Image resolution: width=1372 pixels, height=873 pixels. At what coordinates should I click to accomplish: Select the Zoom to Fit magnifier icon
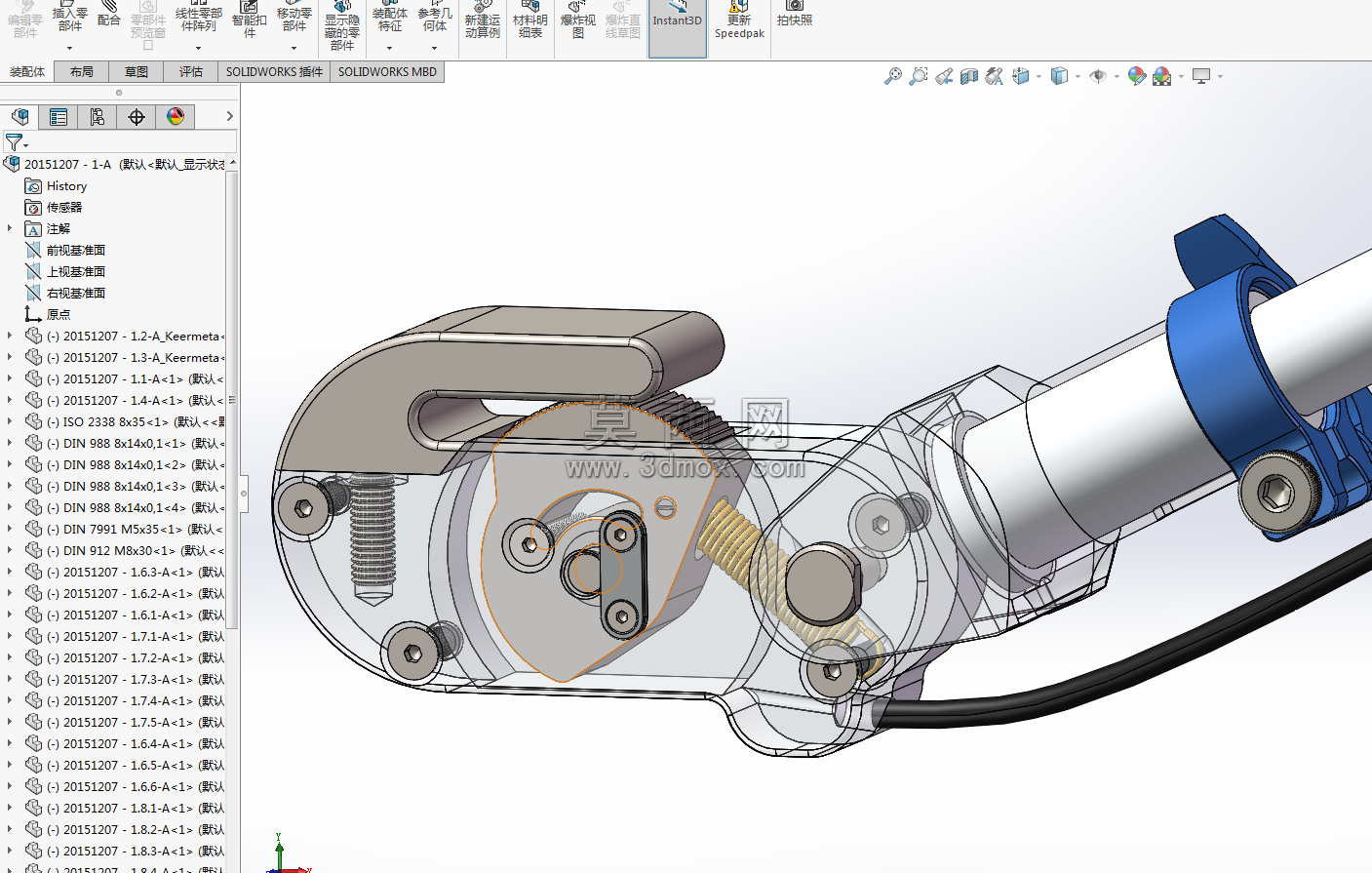click(x=892, y=76)
